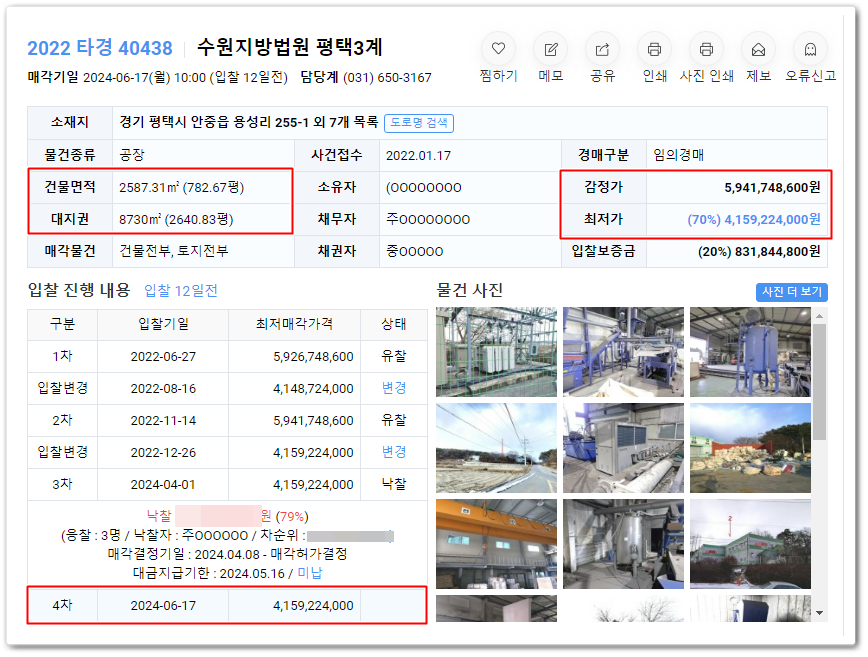Open the blue conveyor machine photo

[x=623, y=352]
